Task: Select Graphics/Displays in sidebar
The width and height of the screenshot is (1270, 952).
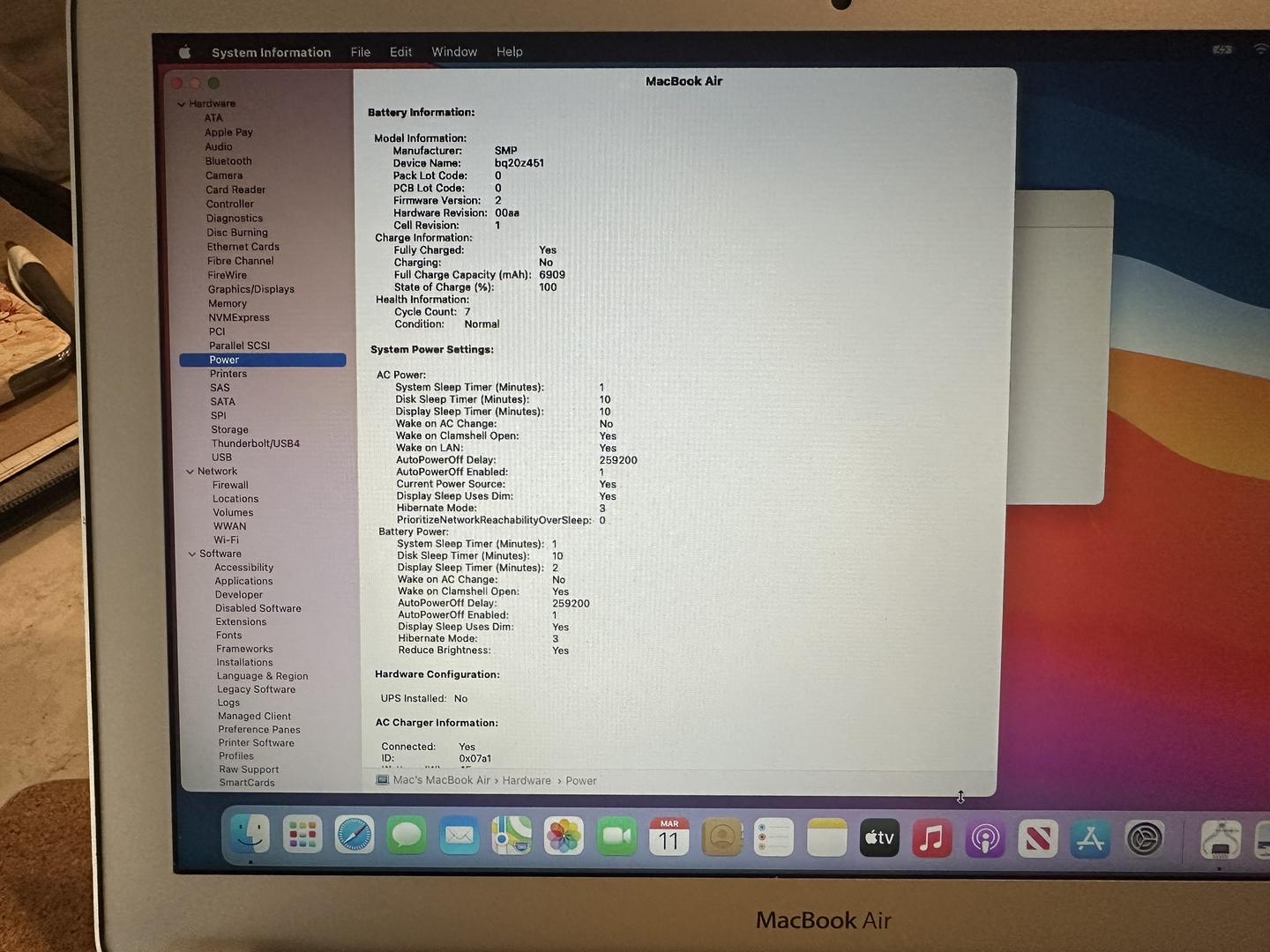Action: pyautogui.click(x=251, y=289)
